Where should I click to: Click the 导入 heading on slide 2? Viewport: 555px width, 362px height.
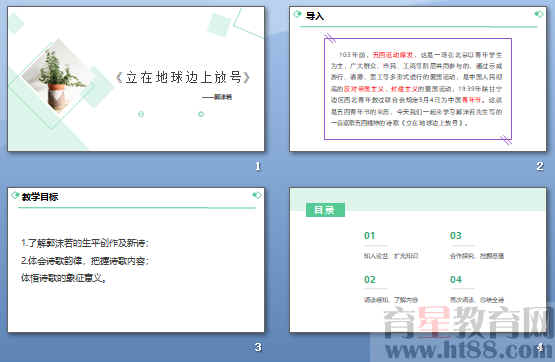click(x=315, y=16)
